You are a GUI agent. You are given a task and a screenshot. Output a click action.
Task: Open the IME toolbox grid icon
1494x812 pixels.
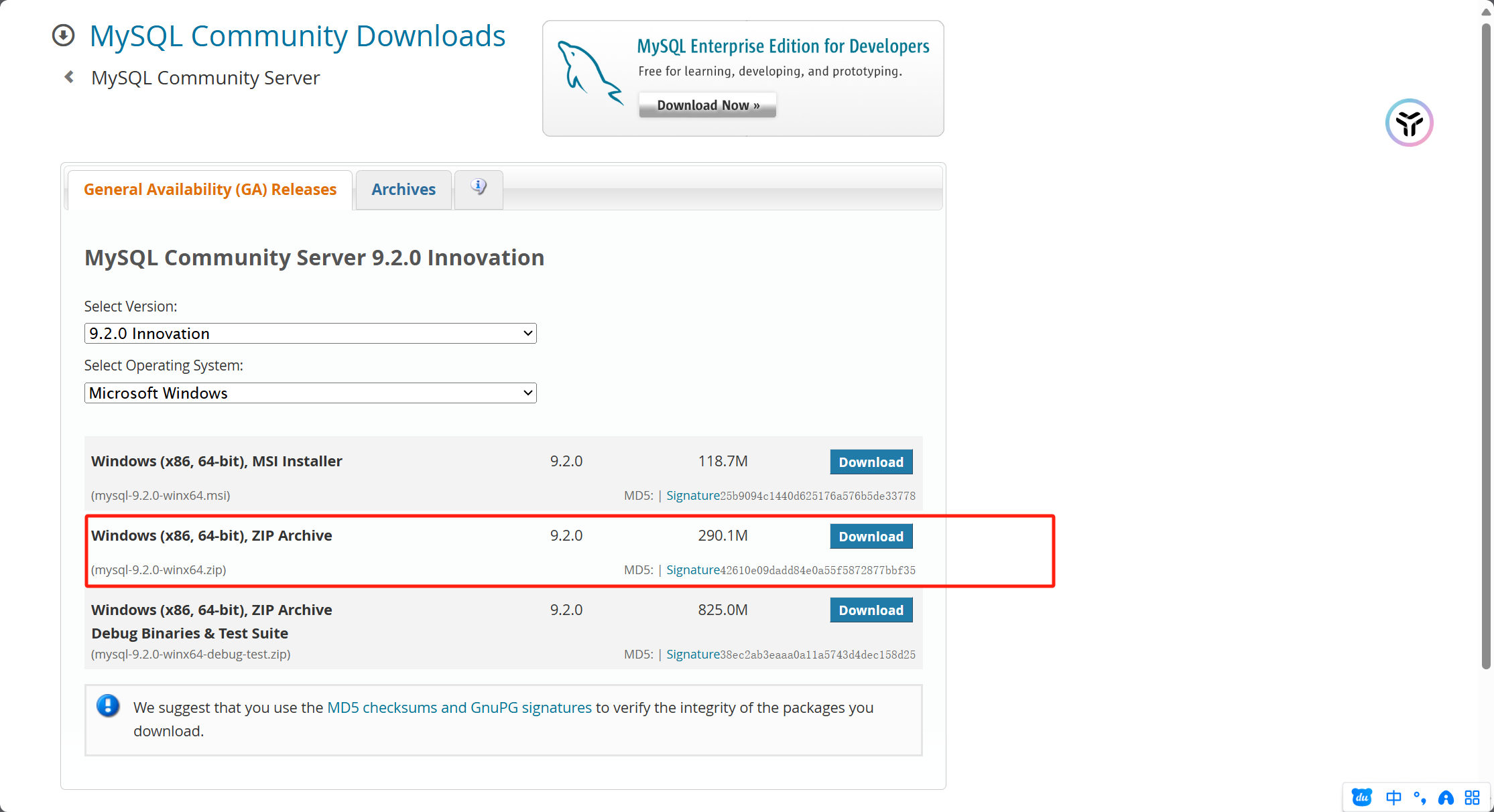coord(1472,797)
